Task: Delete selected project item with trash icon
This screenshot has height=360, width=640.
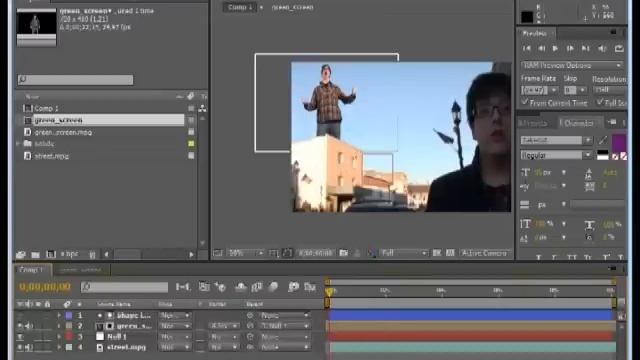Action: [x=92, y=254]
